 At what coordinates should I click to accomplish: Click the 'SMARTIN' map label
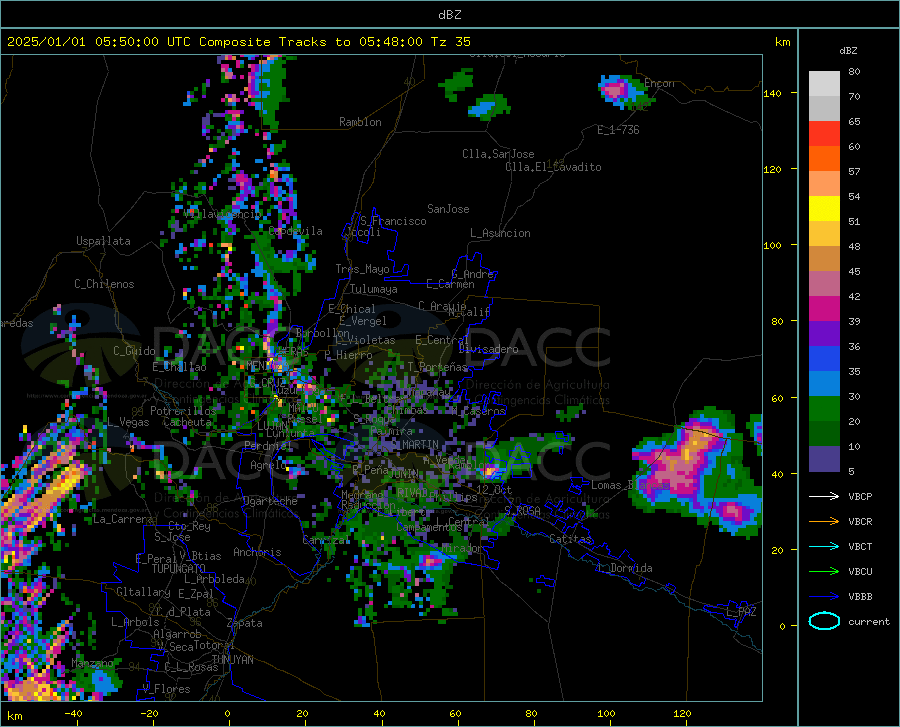(414, 445)
